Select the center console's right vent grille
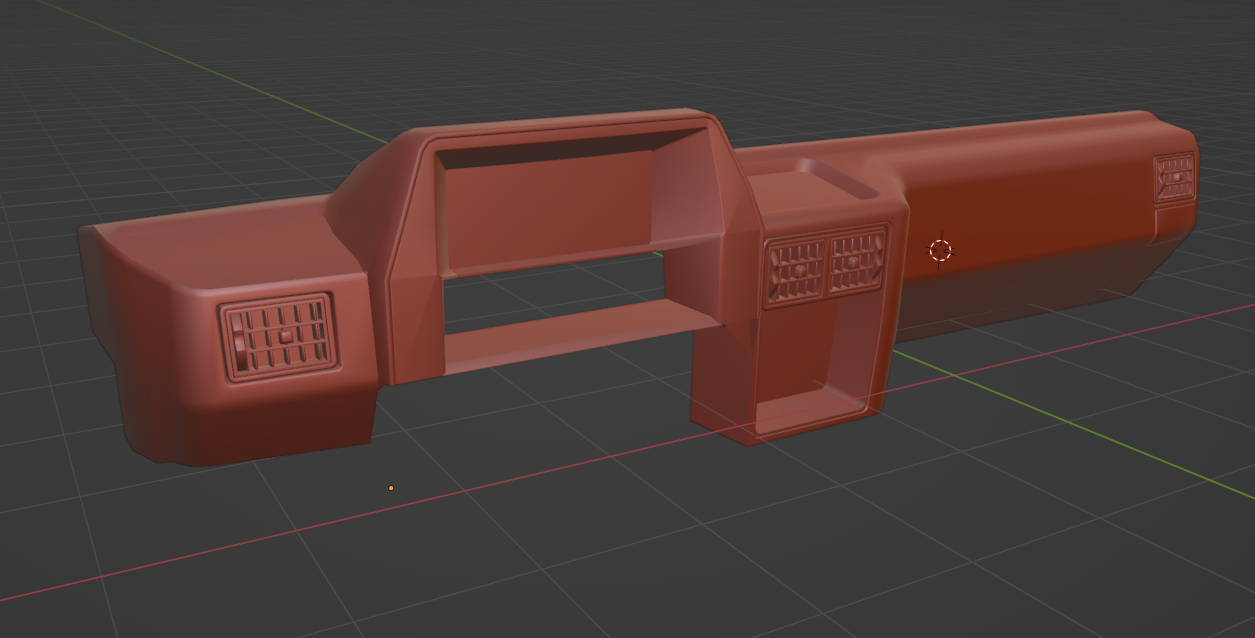The image size is (1255, 638). pyautogui.click(x=858, y=260)
